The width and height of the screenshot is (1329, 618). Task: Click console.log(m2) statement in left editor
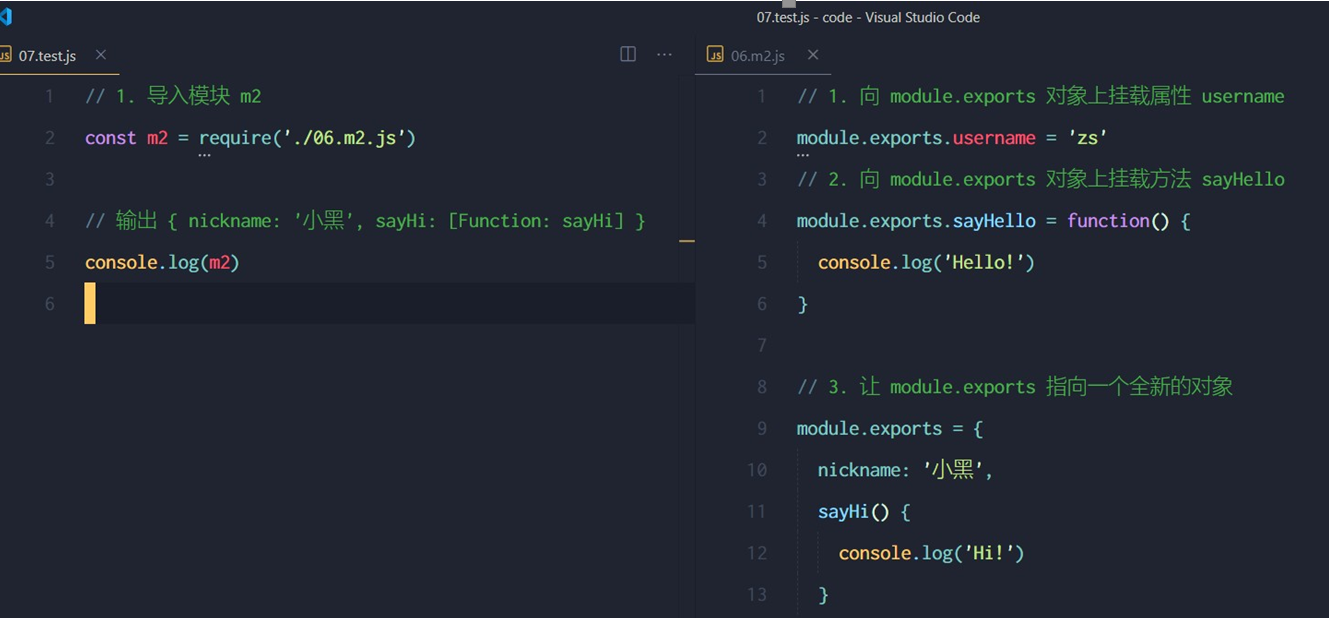(162, 262)
